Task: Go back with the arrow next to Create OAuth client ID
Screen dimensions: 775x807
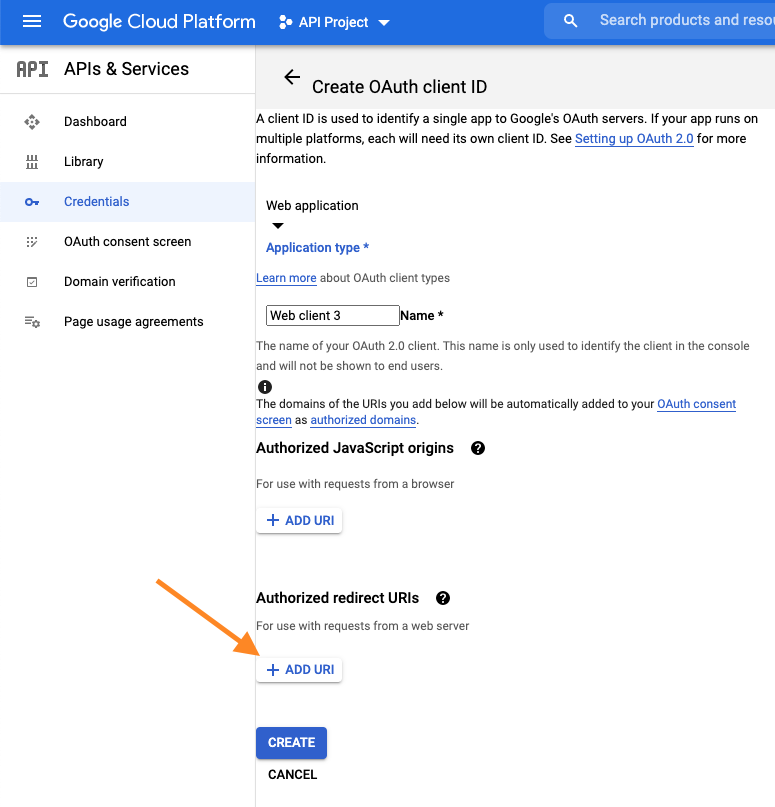Action: point(292,77)
